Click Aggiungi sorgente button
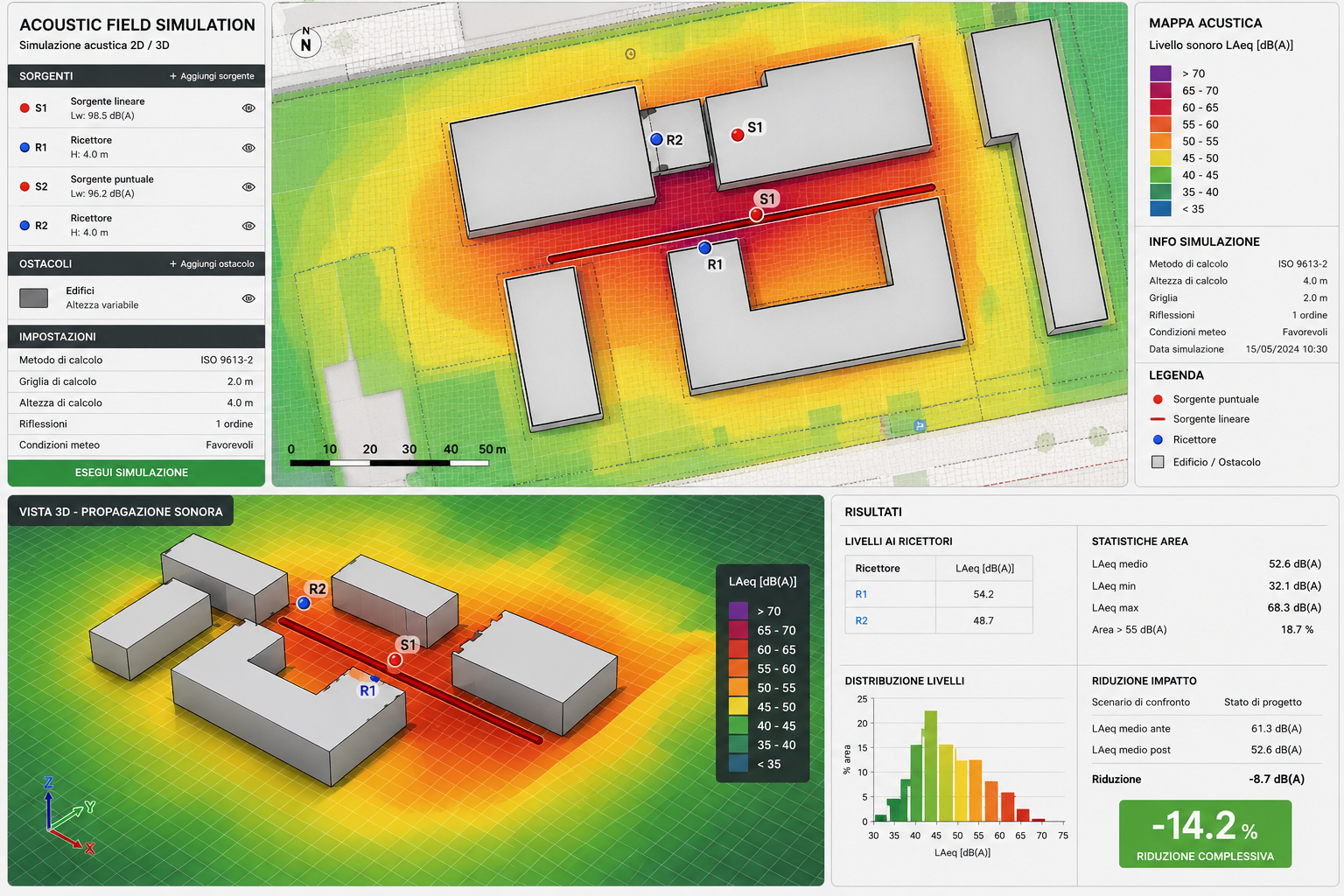The height and width of the screenshot is (896, 1344). click(212, 76)
